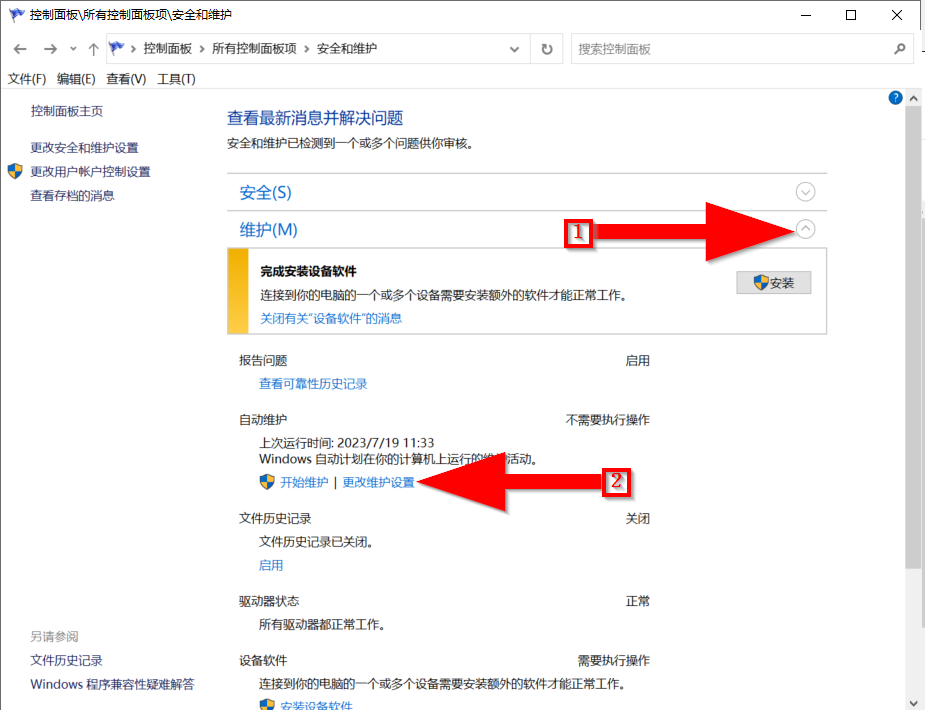925x710 pixels.
Task: Maximize the window
Action: click(851, 15)
